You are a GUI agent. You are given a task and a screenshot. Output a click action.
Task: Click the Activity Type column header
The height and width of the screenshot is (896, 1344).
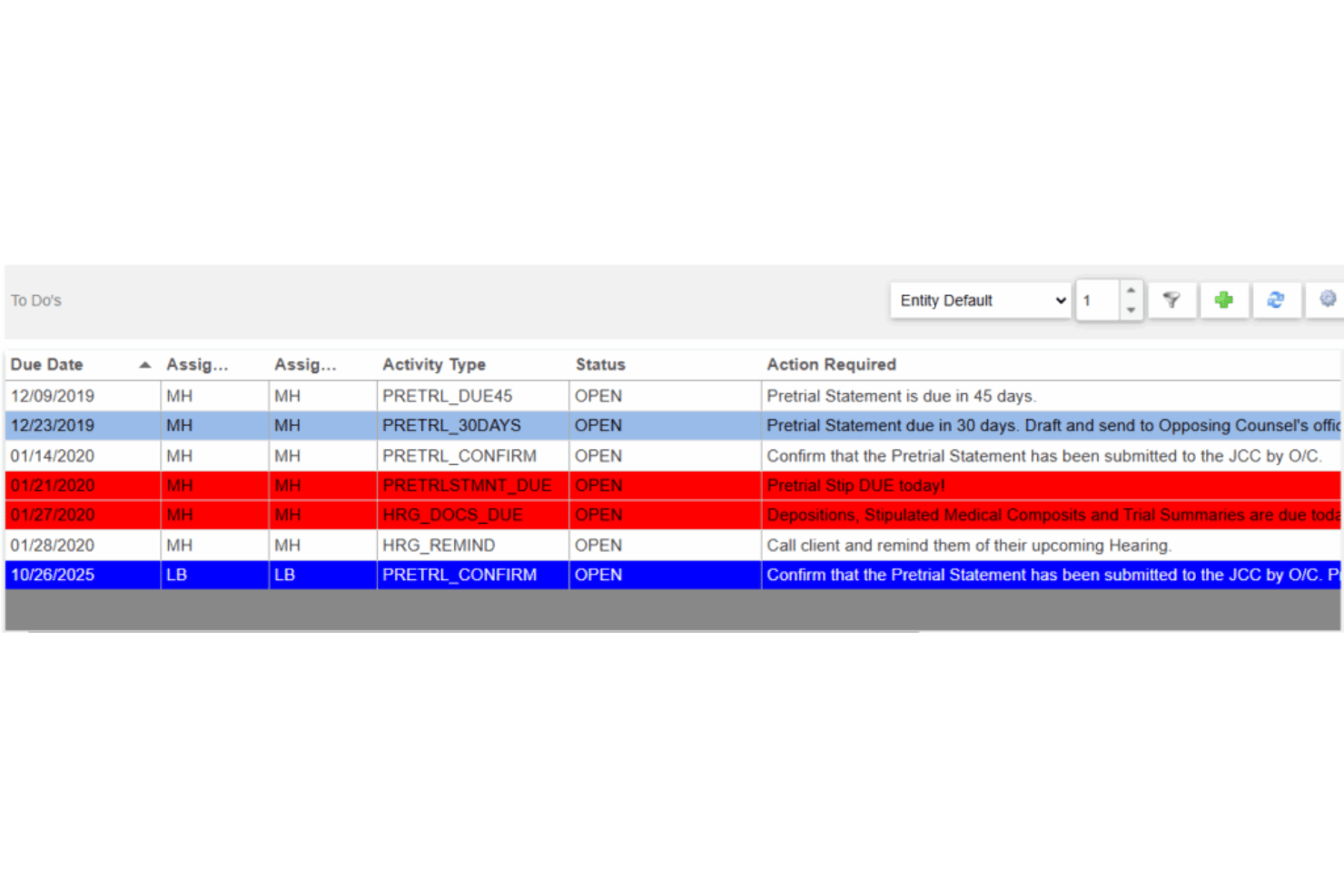(434, 365)
